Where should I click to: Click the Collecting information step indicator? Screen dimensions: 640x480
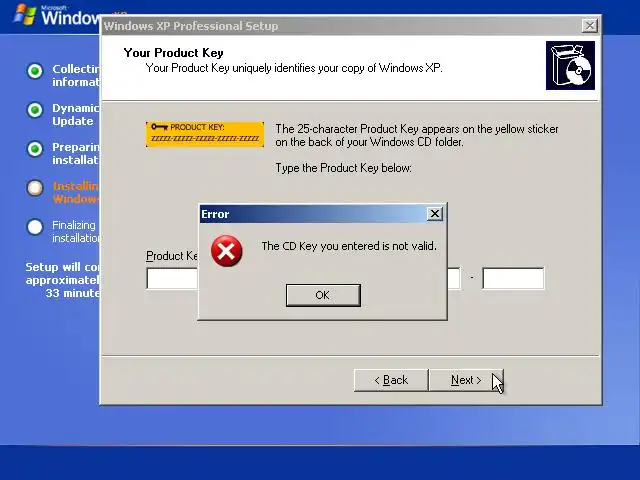[35, 71]
